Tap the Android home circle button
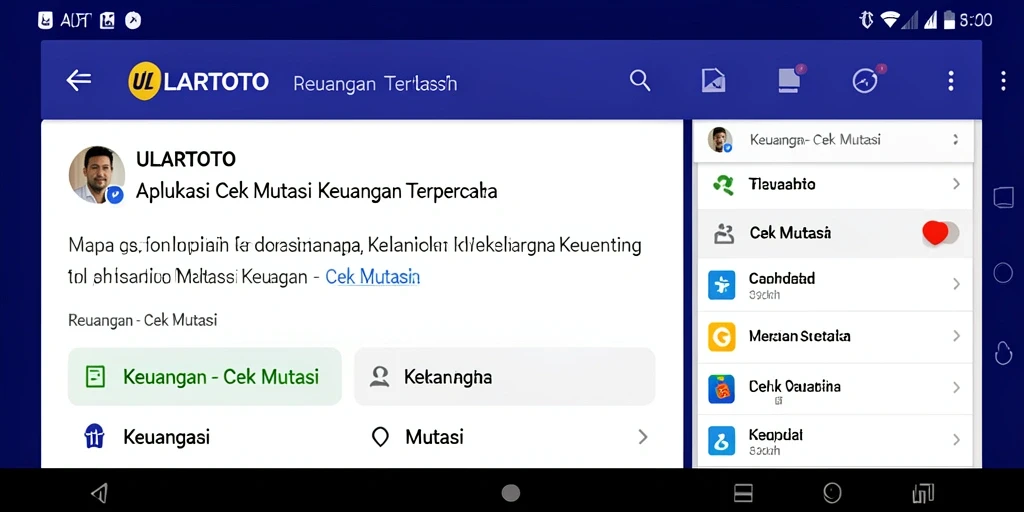This screenshot has width=1024, height=512. pyautogui.click(x=511, y=493)
